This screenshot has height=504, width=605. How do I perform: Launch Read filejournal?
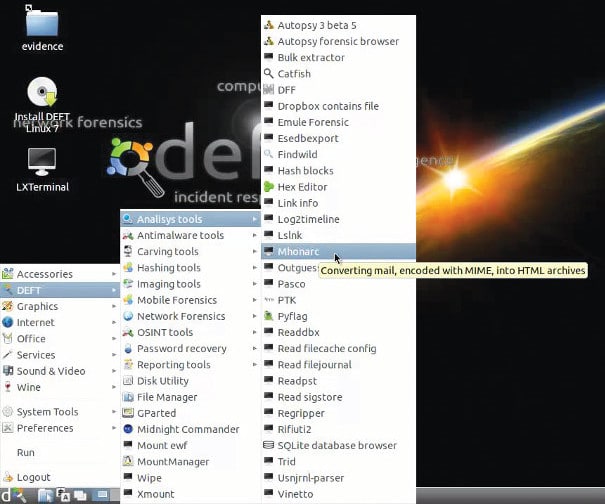339,365
